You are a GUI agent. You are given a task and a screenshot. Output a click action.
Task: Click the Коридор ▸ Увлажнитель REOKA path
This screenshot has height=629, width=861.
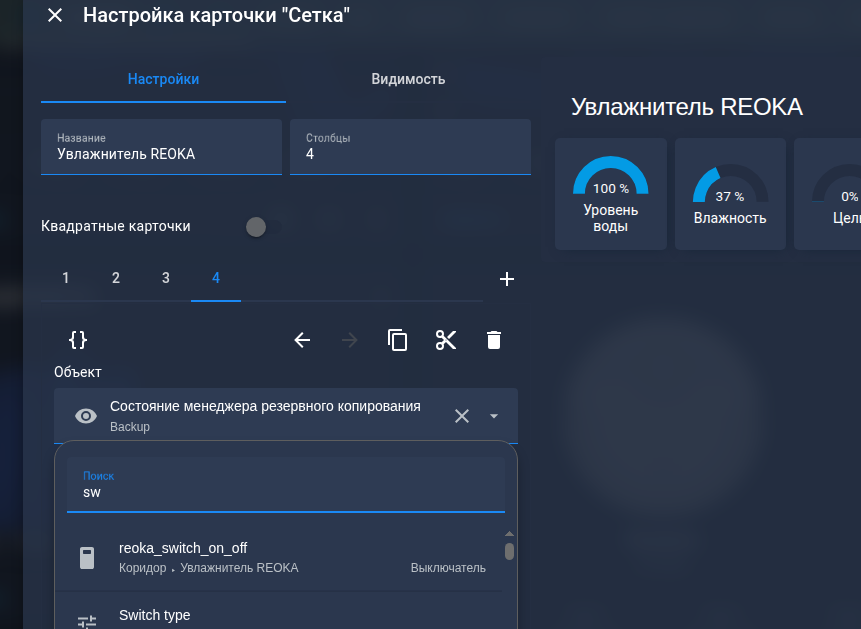point(209,567)
